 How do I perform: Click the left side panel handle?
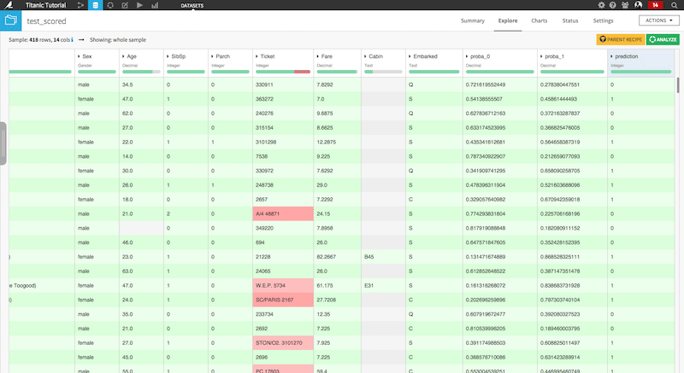[3, 143]
